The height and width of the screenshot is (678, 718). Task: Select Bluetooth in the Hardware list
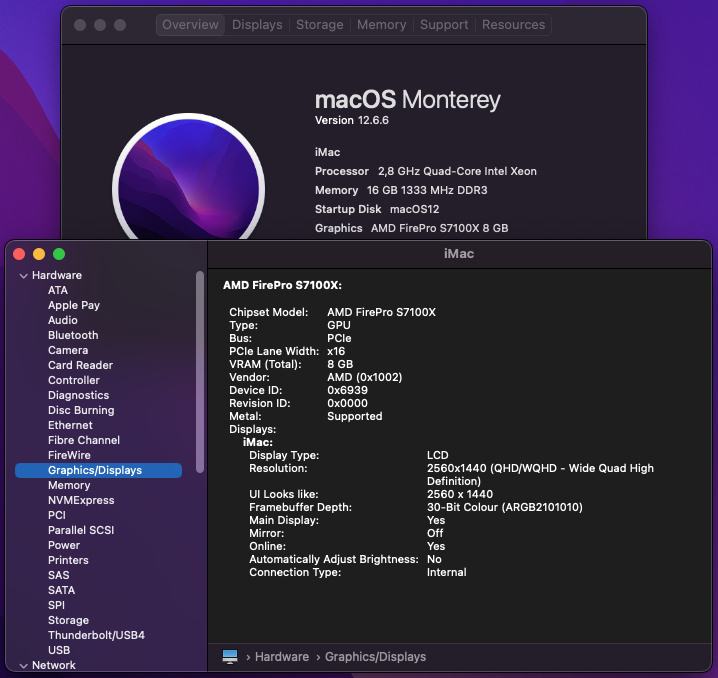pos(73,335)
